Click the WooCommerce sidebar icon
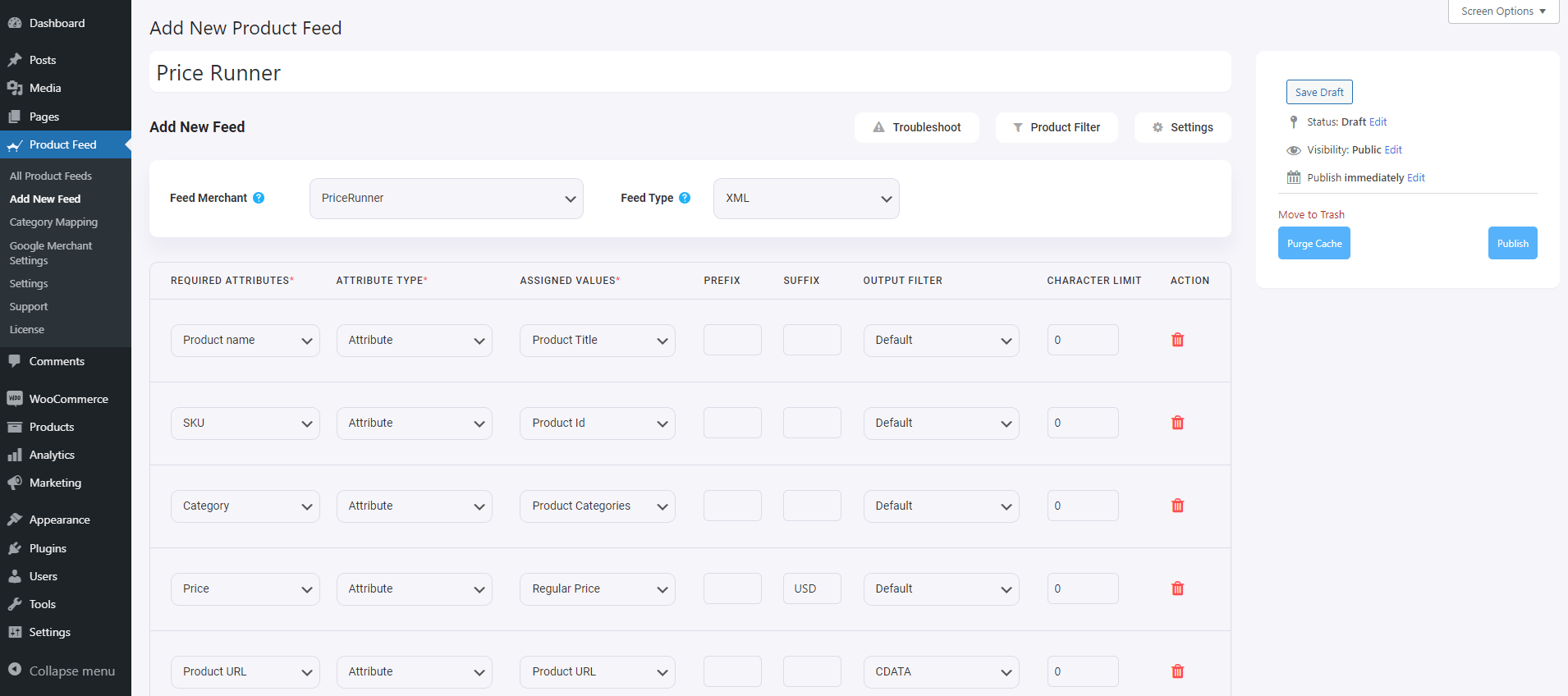The width and height of the screenshot is (1568, 696). point(15,399)
